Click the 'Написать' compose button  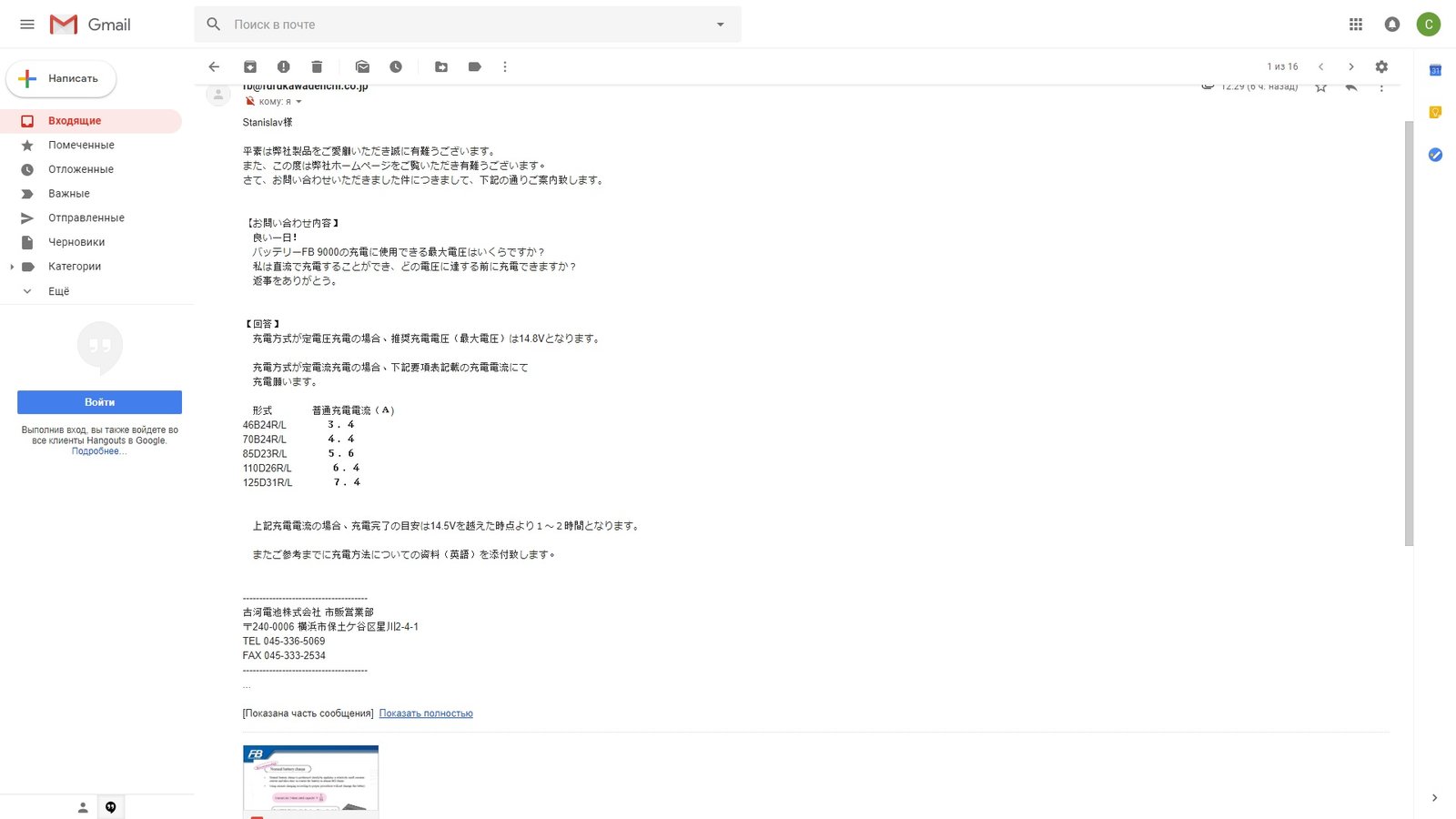coord(61,79)
